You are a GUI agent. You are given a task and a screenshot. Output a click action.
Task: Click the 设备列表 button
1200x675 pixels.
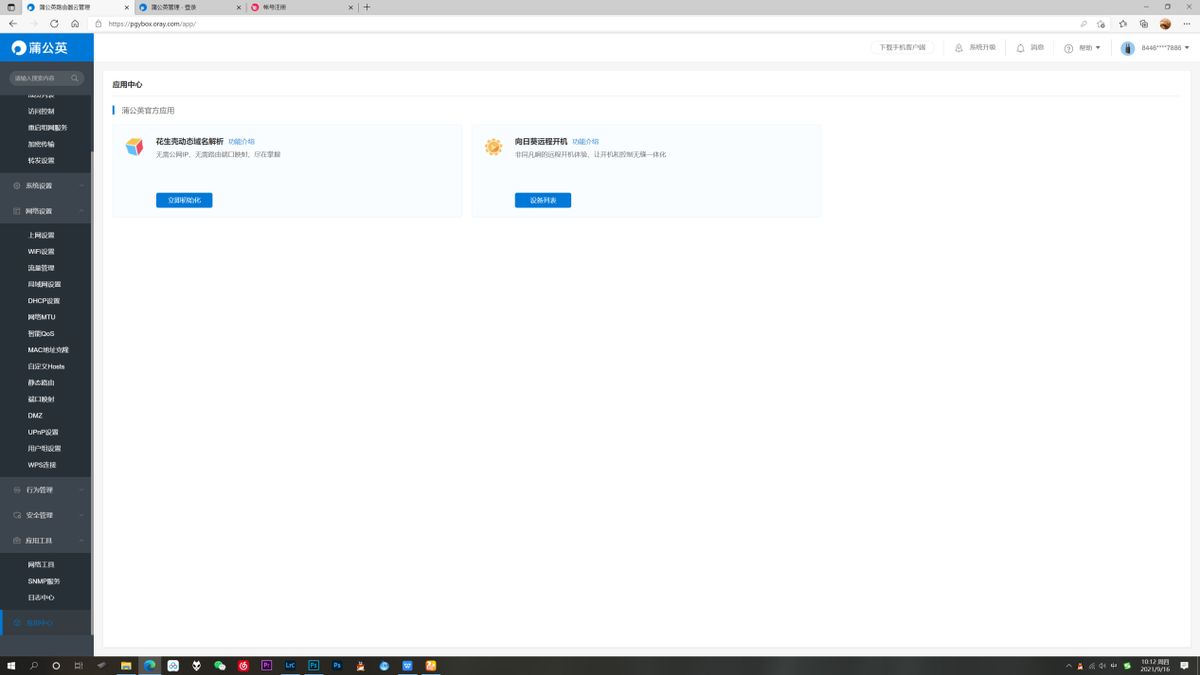[x=543, y=200]
